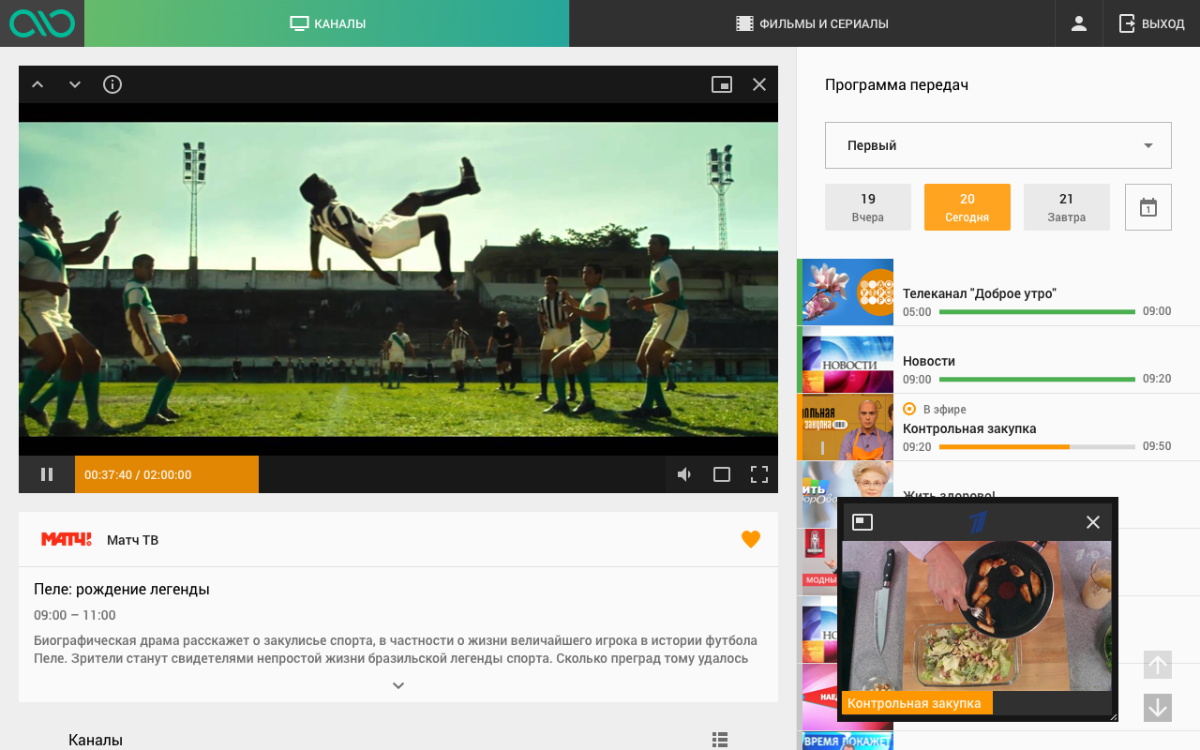
Task: Click the Первый channel logo in mini player
Action: (977, 522)
